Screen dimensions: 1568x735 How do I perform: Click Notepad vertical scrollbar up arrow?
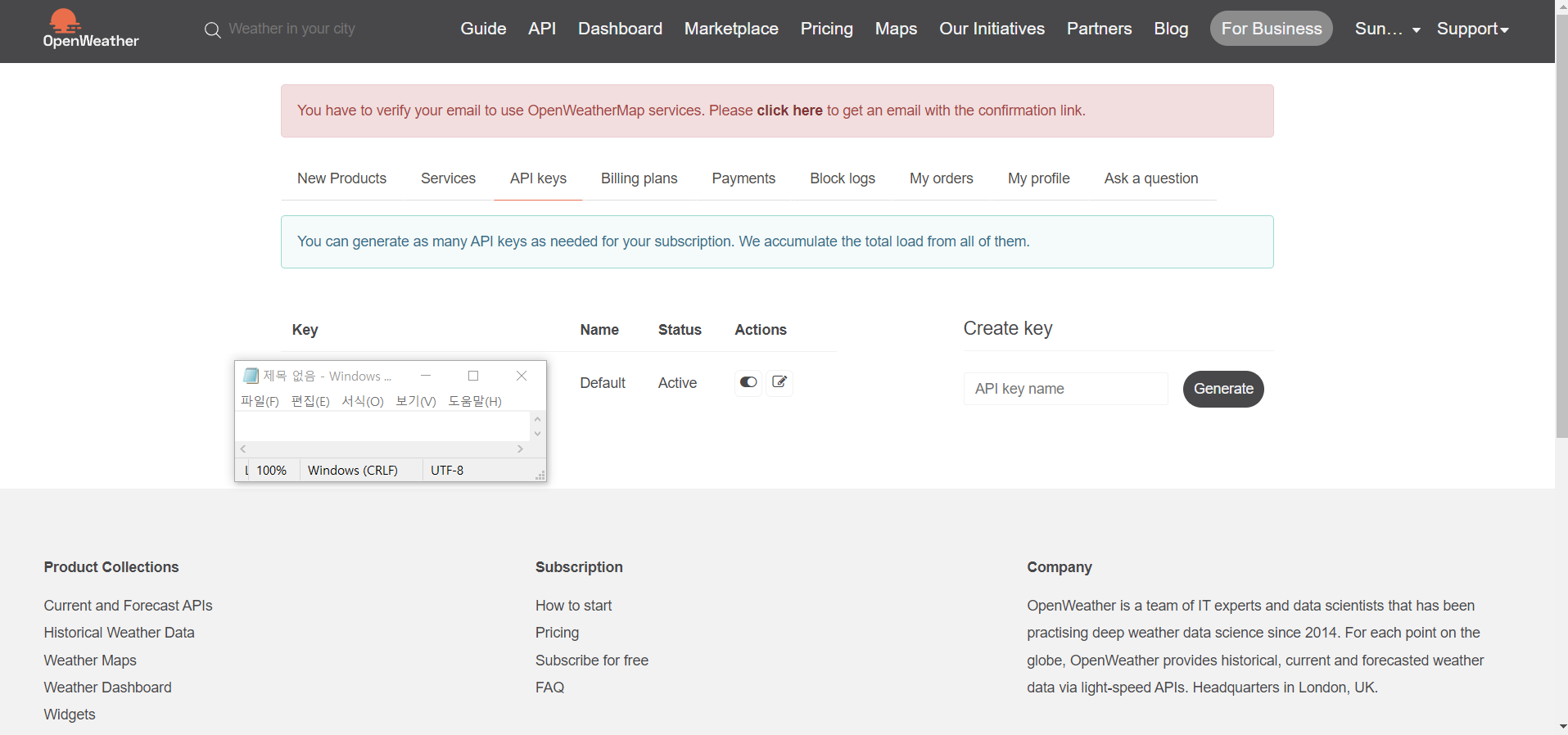[x=537, y=419]
